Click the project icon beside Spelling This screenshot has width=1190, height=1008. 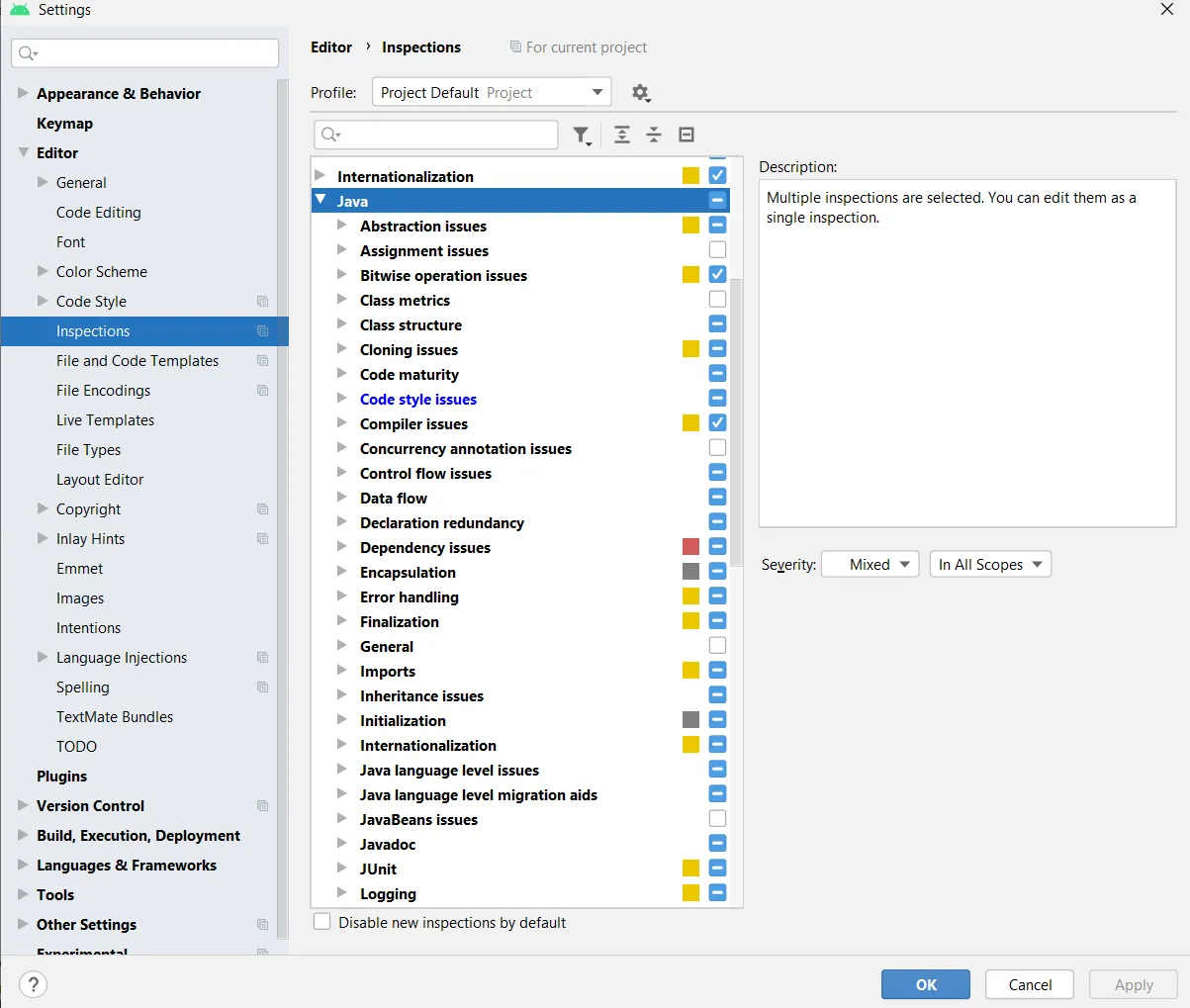(x=262, y=687)
